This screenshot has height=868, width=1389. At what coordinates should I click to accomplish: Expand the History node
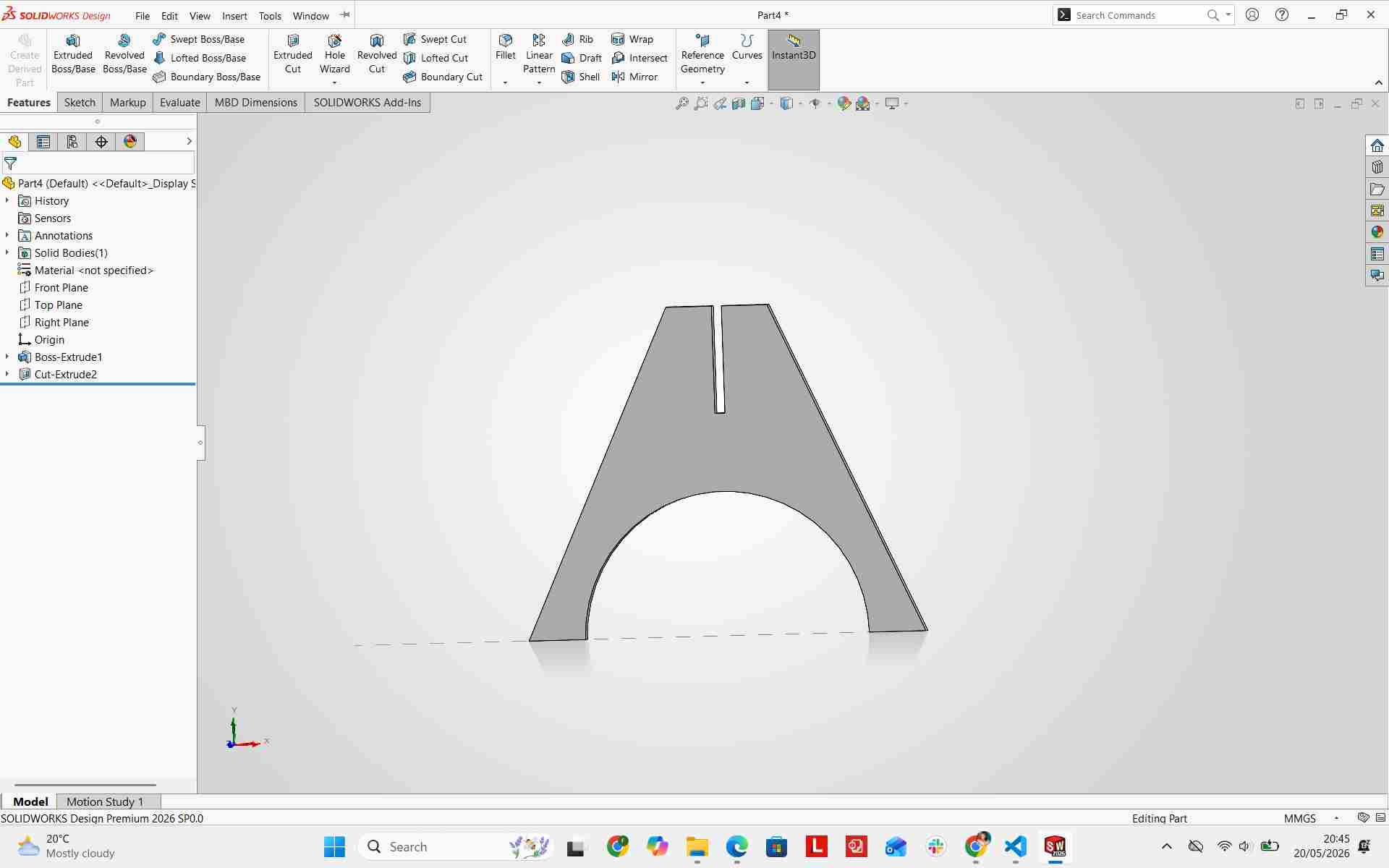7,200
